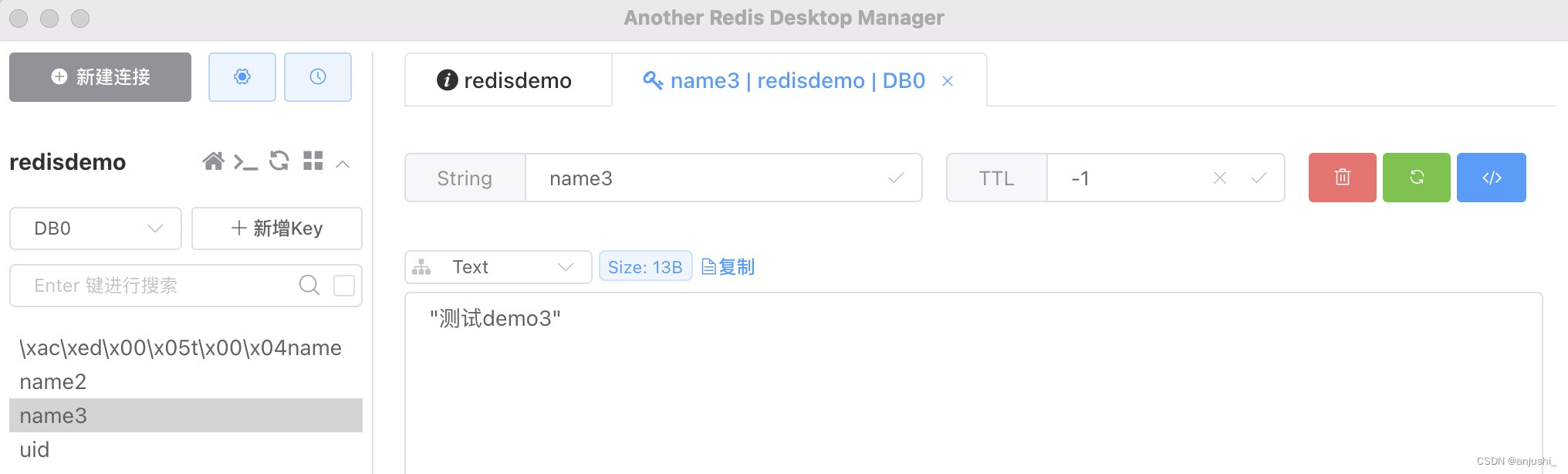
Task: Select the name2 key
Action: [186, 381]
